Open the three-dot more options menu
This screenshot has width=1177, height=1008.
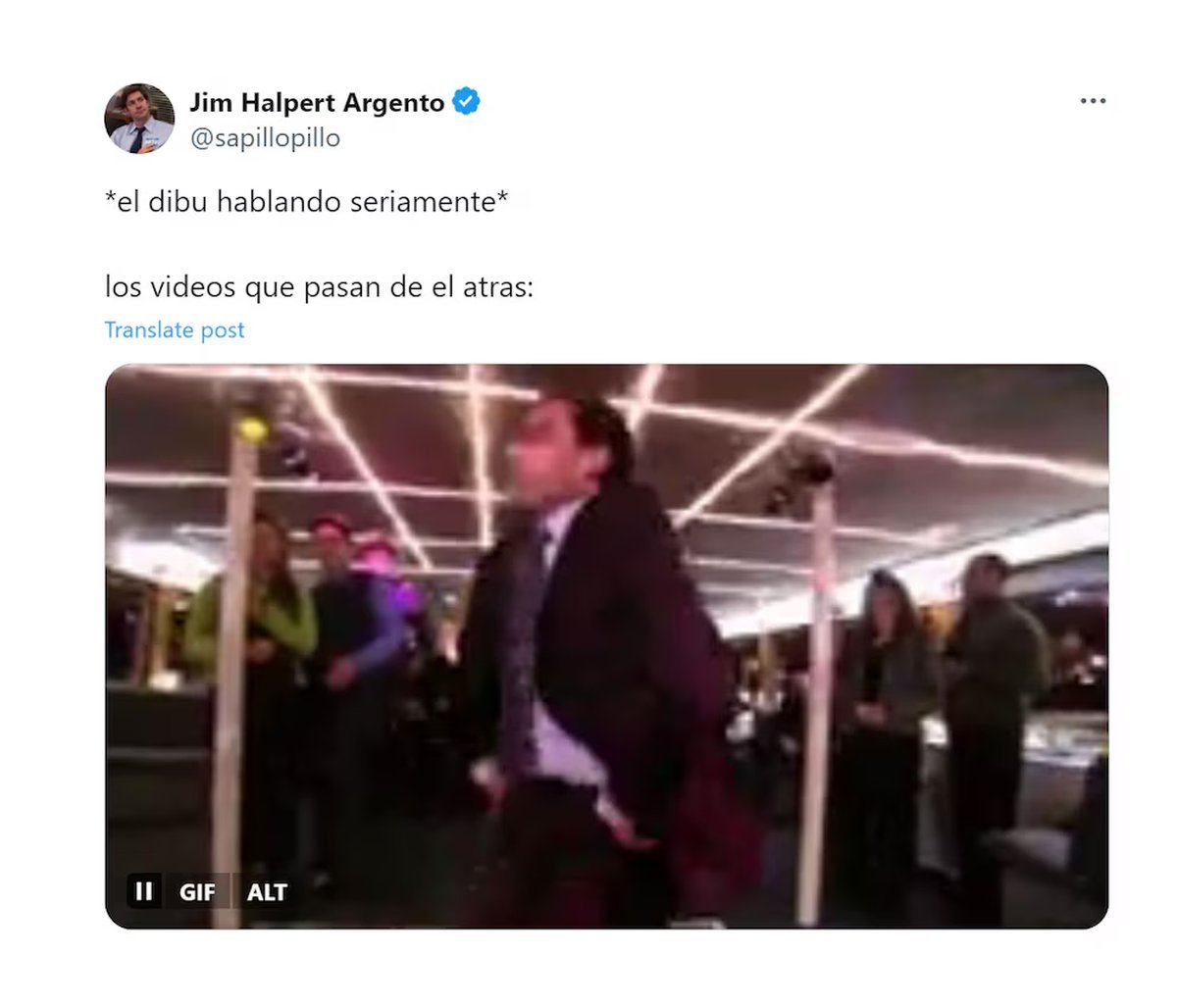(x=1093, y=101)
